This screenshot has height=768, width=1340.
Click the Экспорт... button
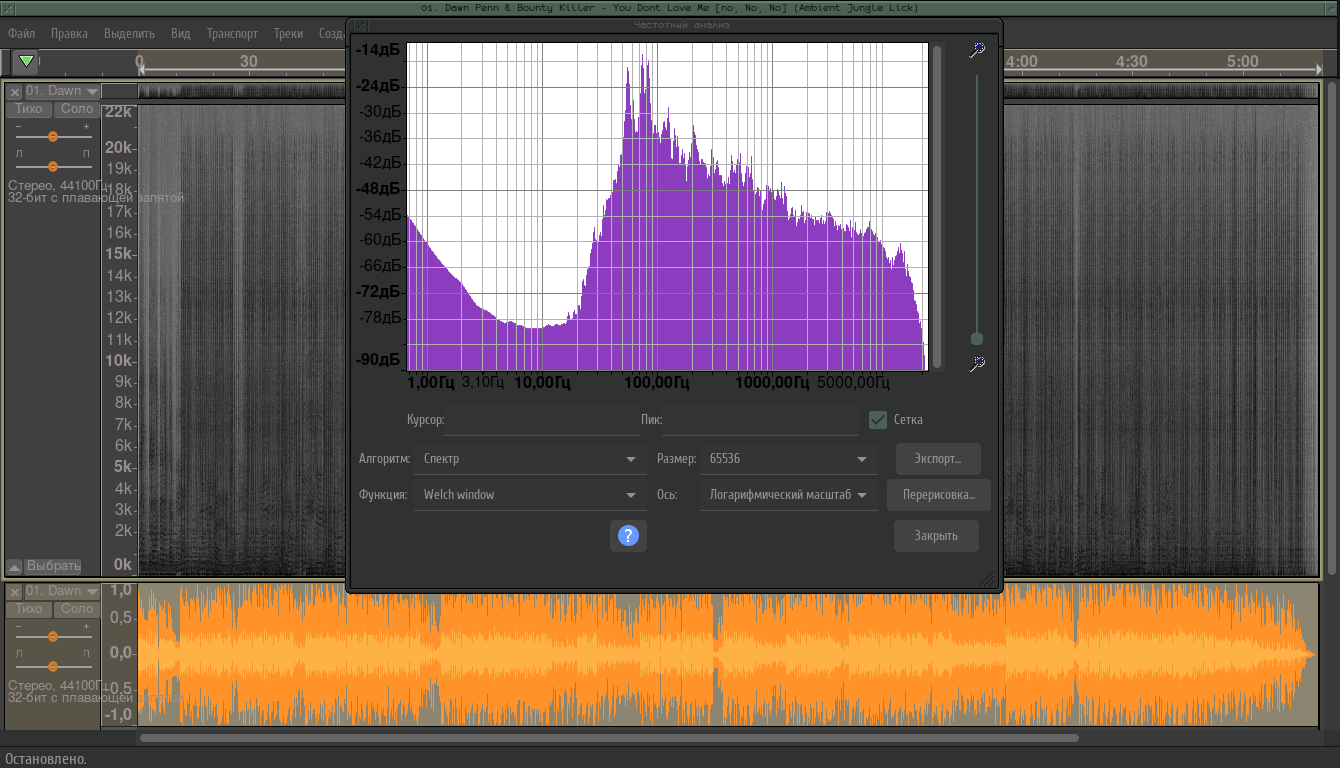938,459
